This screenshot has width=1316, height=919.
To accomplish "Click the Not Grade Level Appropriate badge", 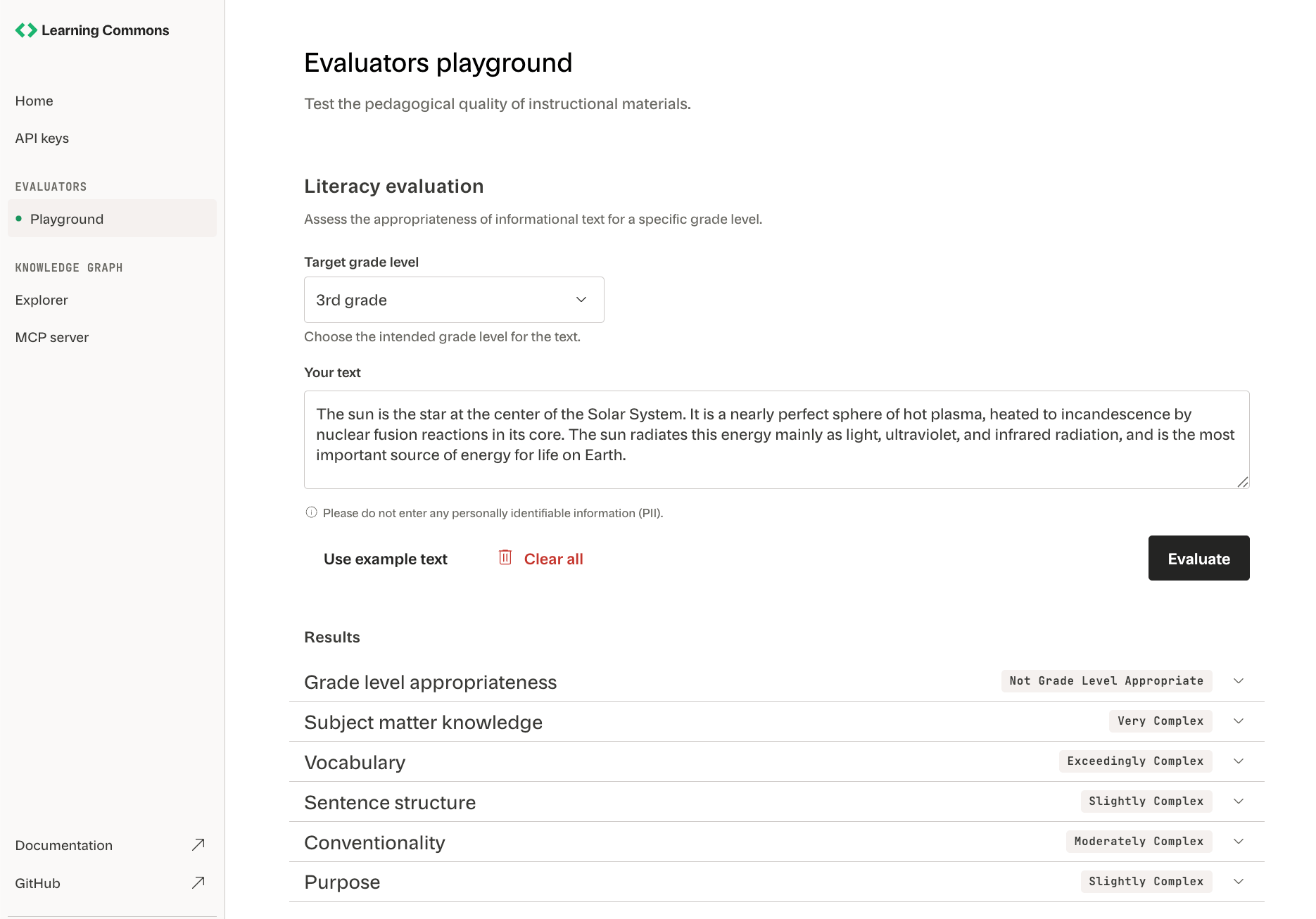I will coord(1106,680).
